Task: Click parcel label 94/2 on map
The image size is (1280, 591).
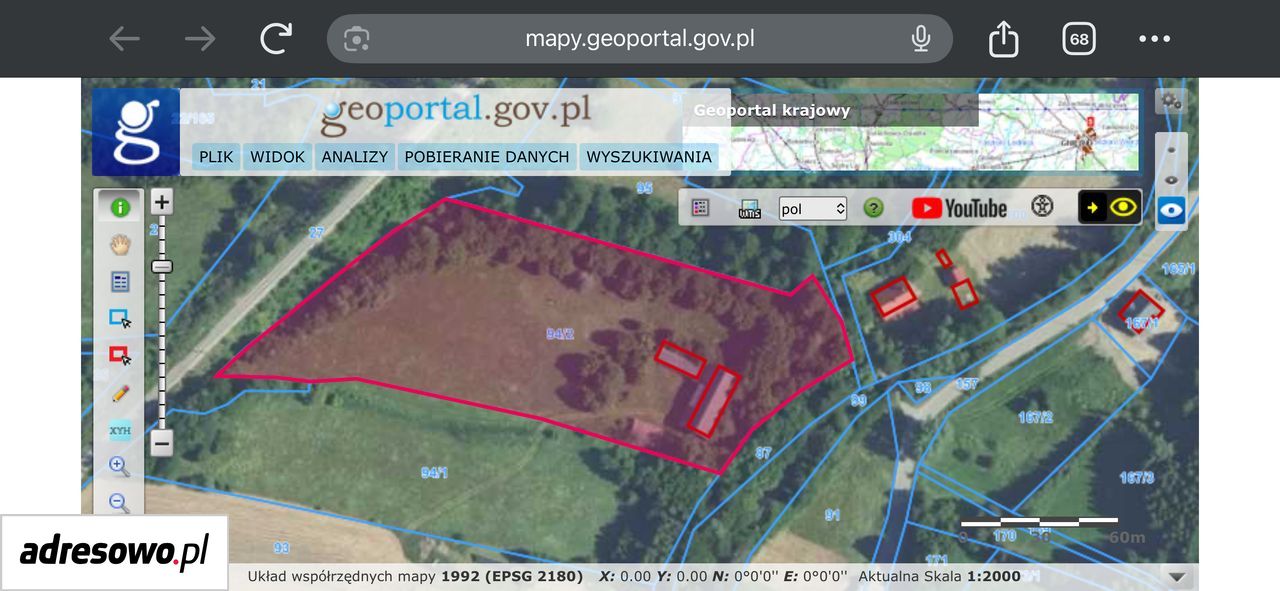Action: (560, 334)
